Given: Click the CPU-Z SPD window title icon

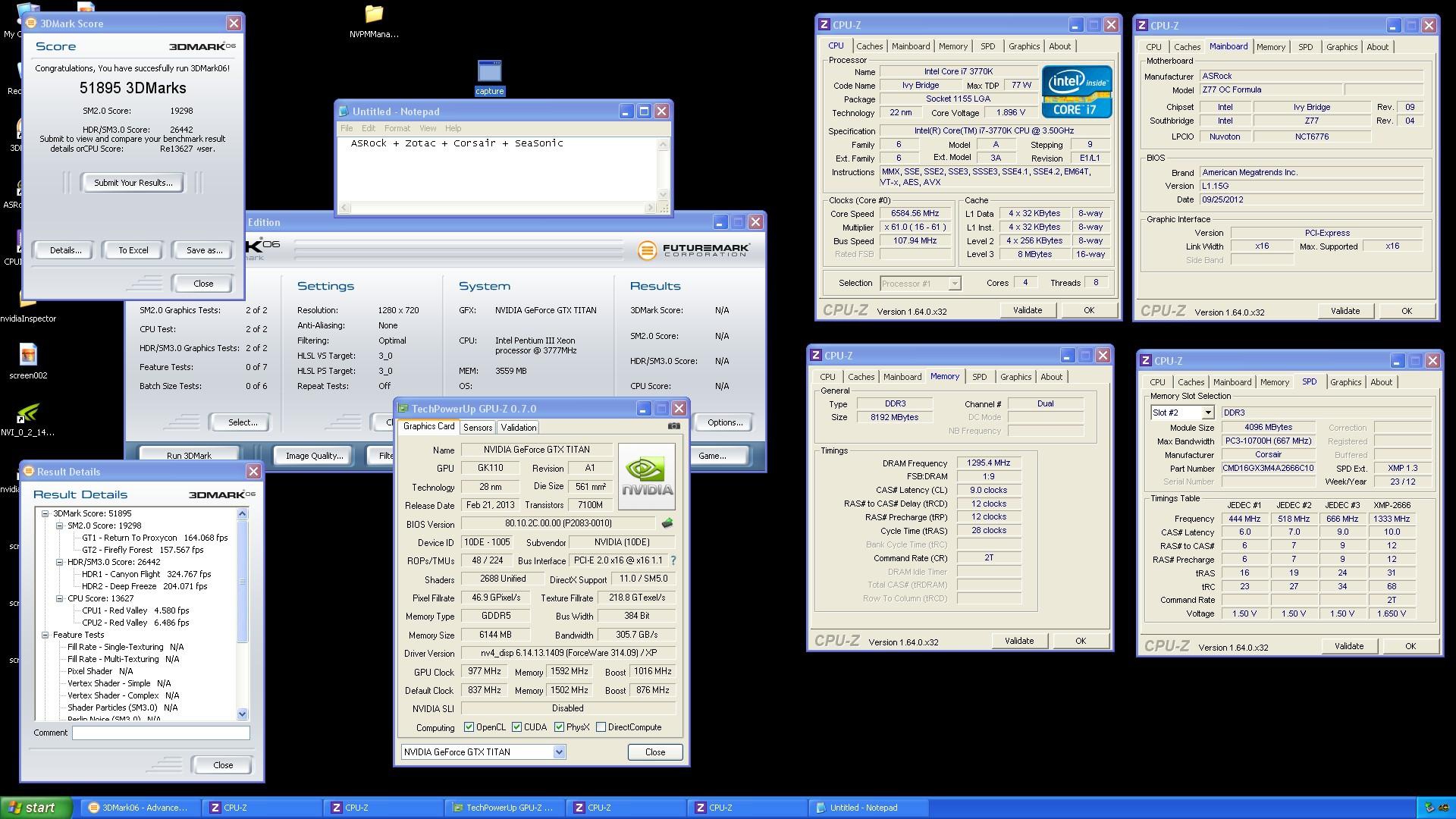Looking at the screenshot, I should tap(1146, 360).
